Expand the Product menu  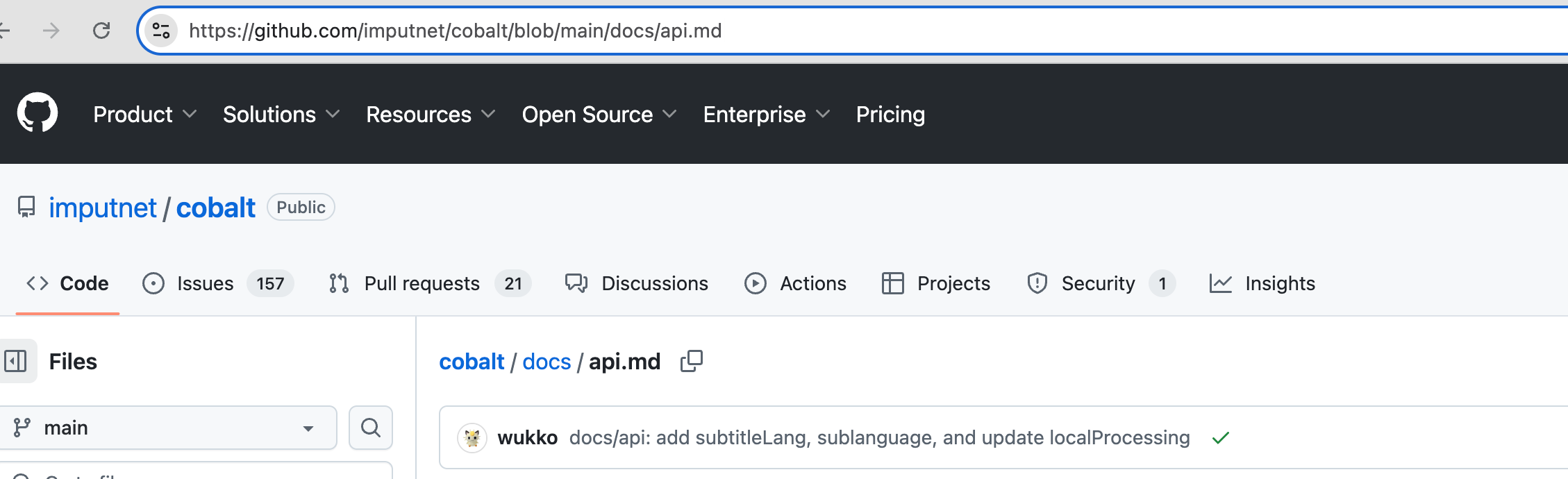click(x=144, y=115)
